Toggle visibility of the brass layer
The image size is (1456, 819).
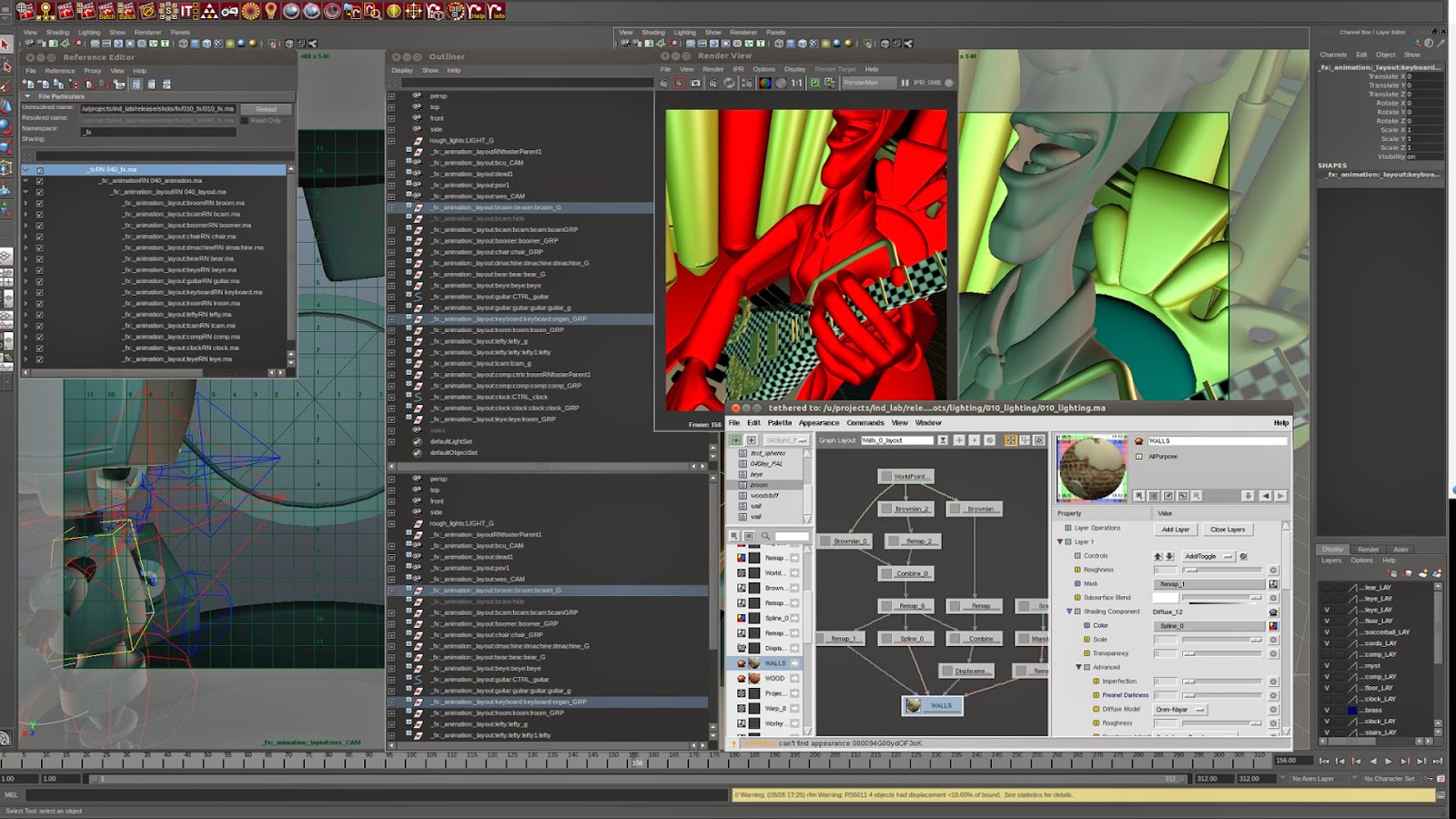[x=1327, y=710]
